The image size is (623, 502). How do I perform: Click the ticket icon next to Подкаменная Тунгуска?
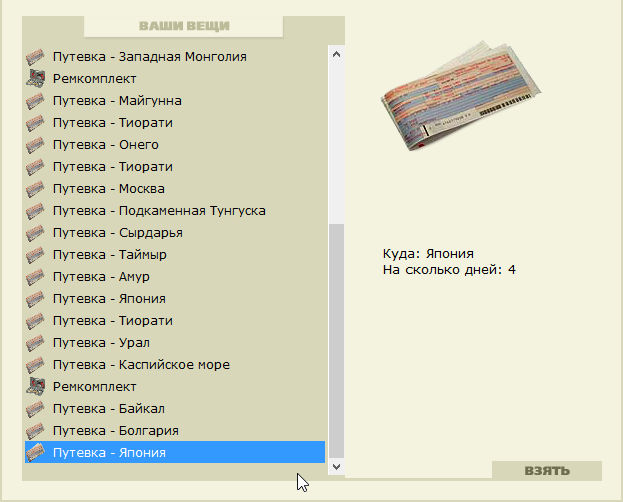point(35,211)
